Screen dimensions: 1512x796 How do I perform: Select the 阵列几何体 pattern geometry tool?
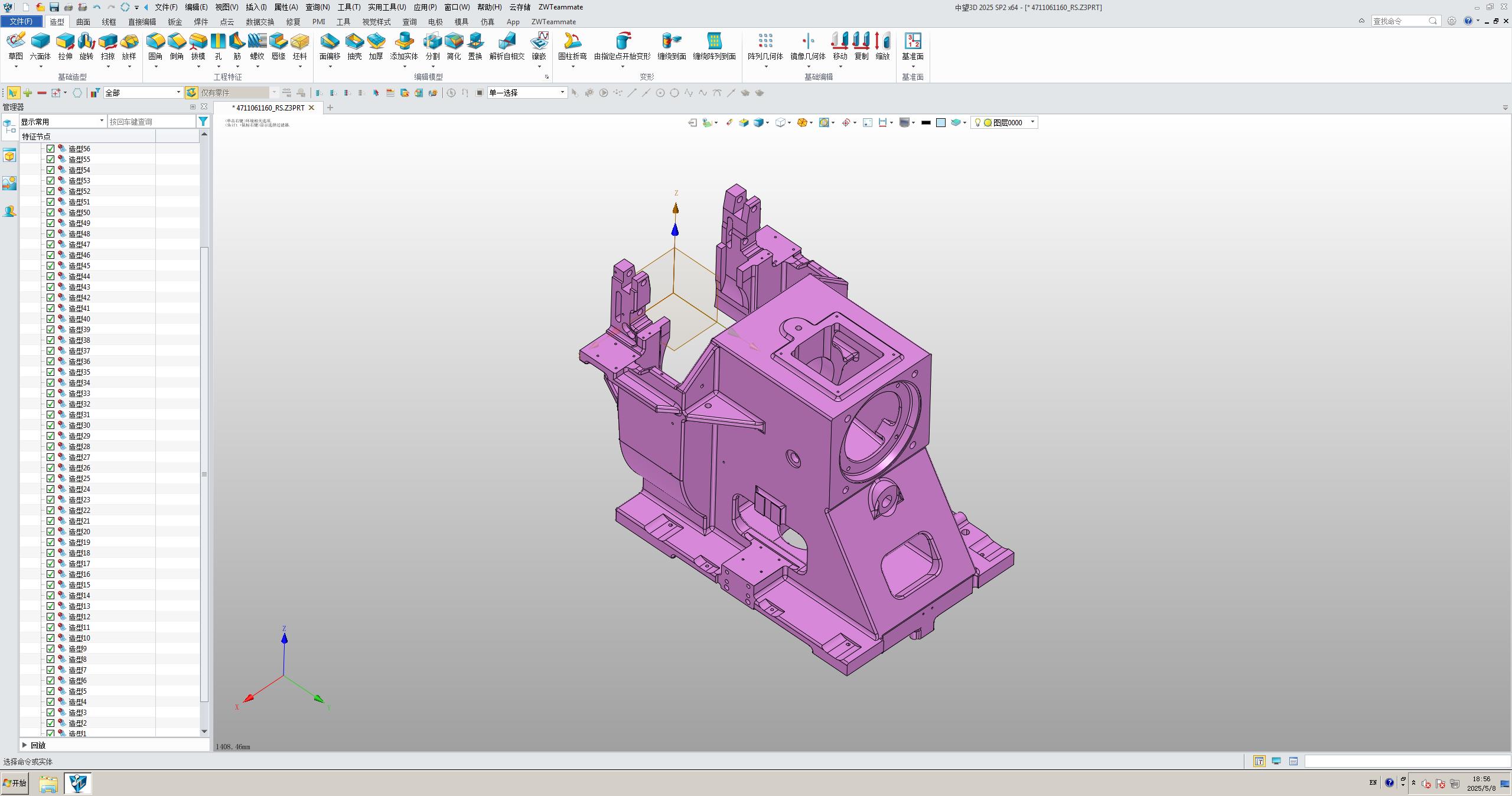coord(765,46)
